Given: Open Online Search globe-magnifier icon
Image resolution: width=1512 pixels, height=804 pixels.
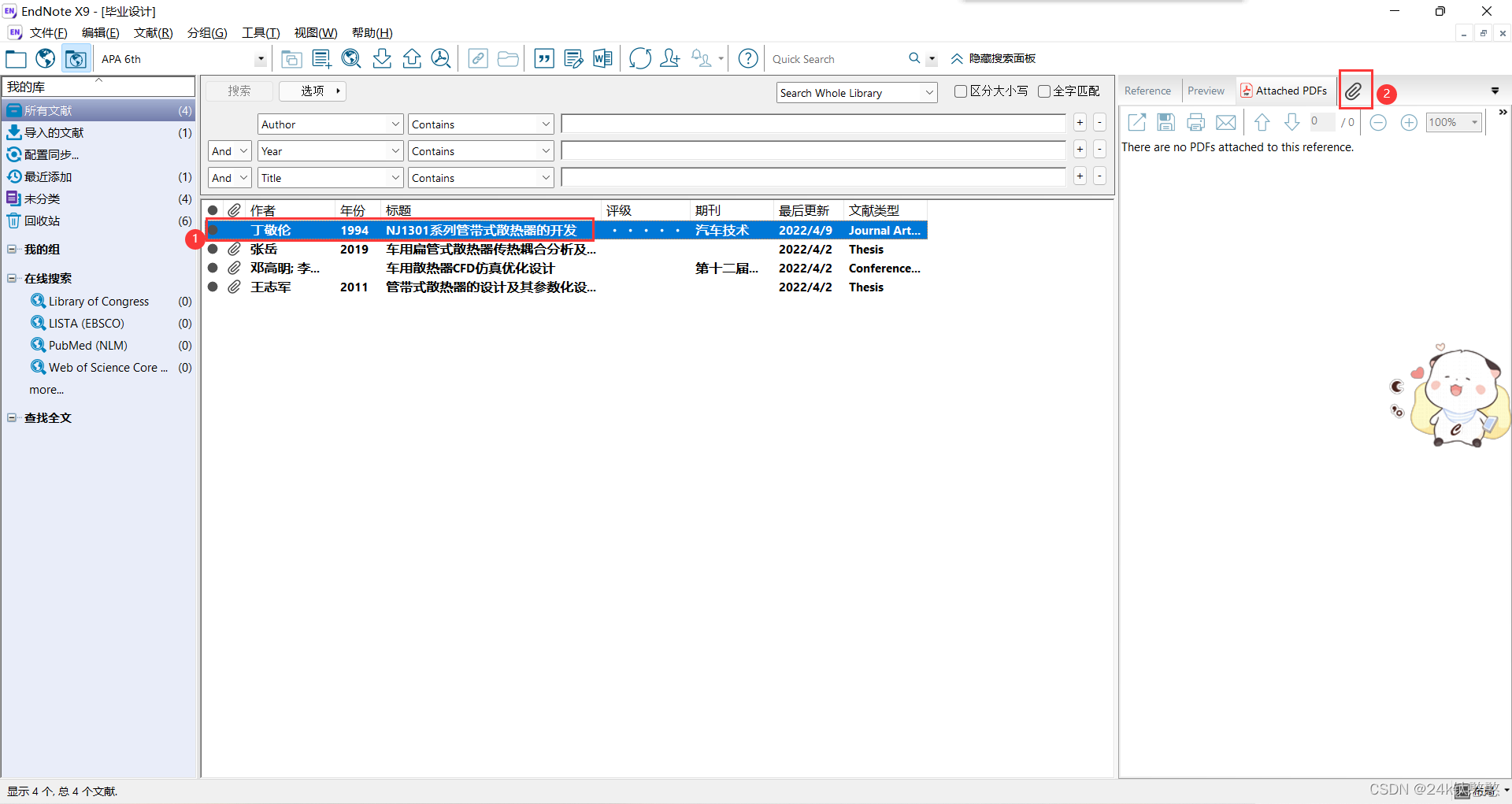Looking at the screenshot, I should 351,59.
